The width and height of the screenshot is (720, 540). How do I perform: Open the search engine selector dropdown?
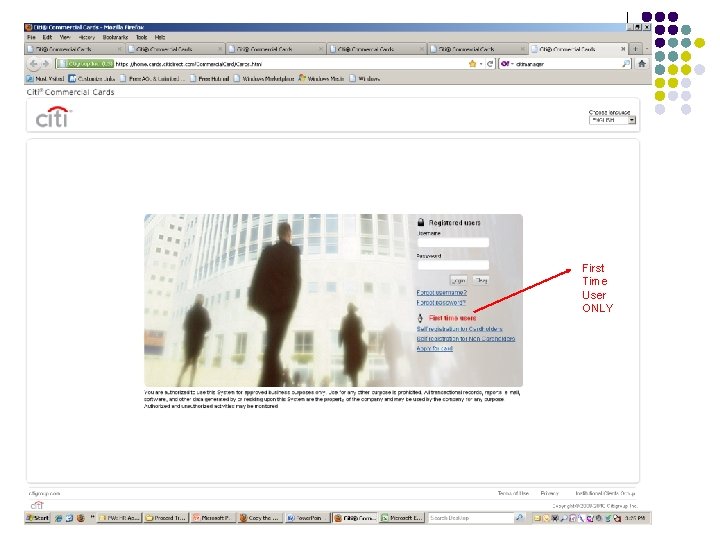click(507, 64)
